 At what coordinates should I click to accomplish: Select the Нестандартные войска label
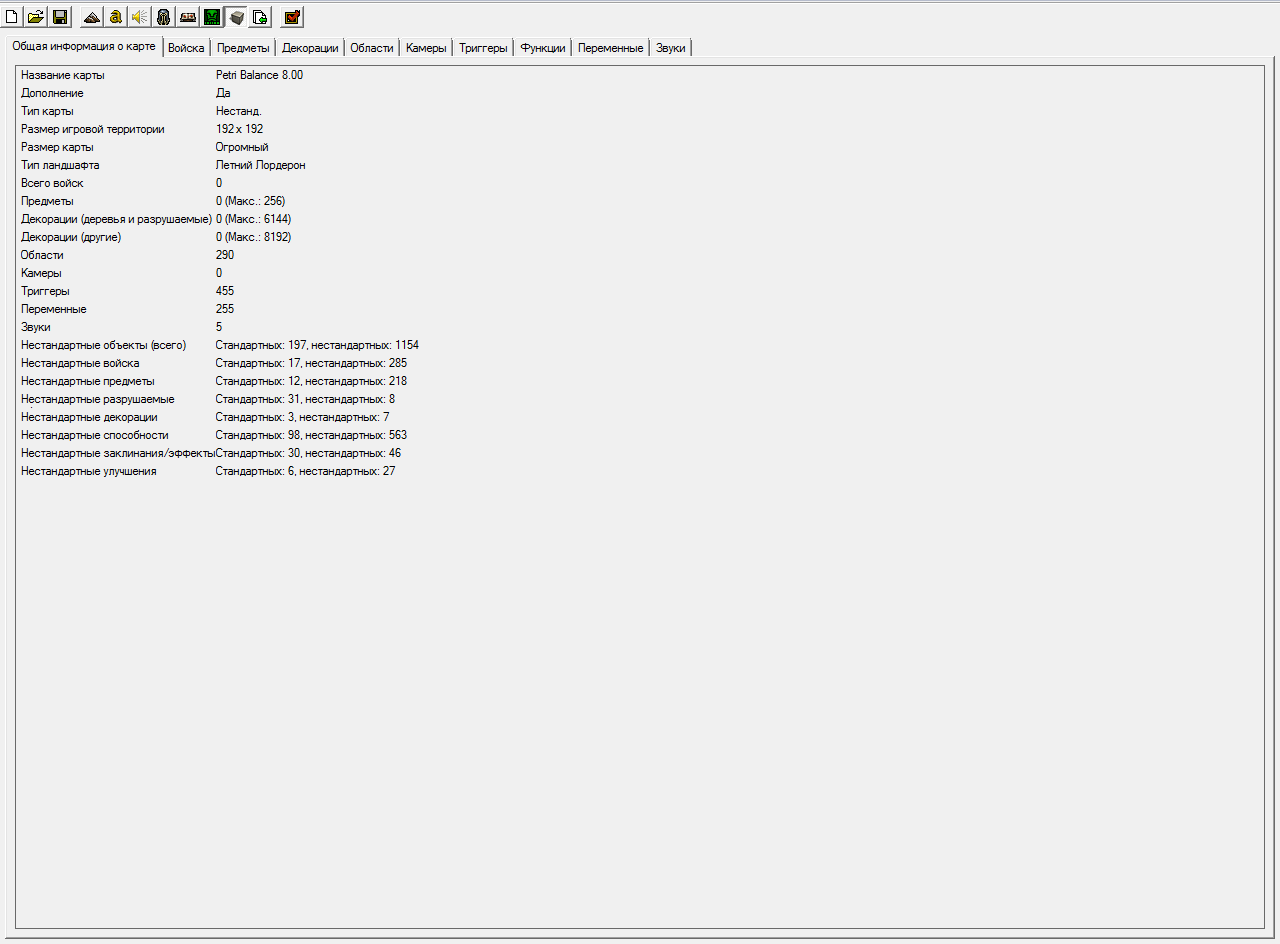pos(80,363)
